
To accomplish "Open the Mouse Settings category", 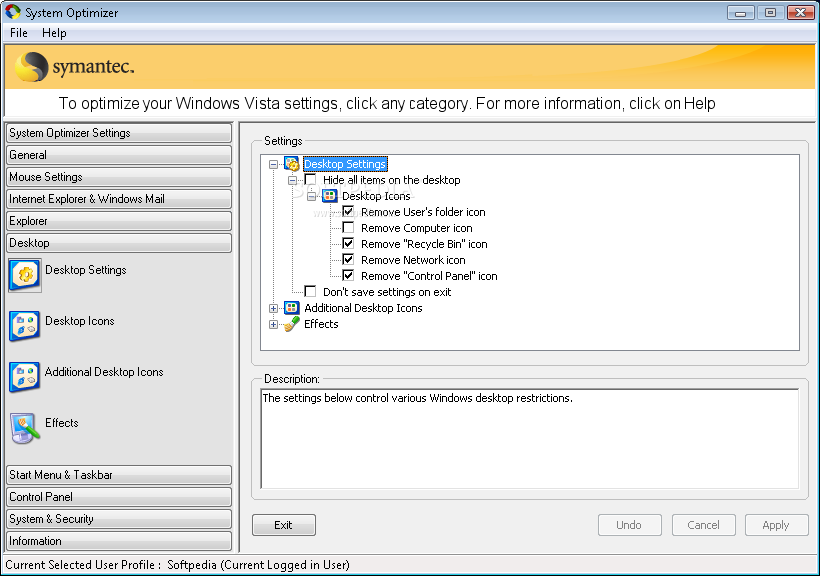I will click(119, 177).
